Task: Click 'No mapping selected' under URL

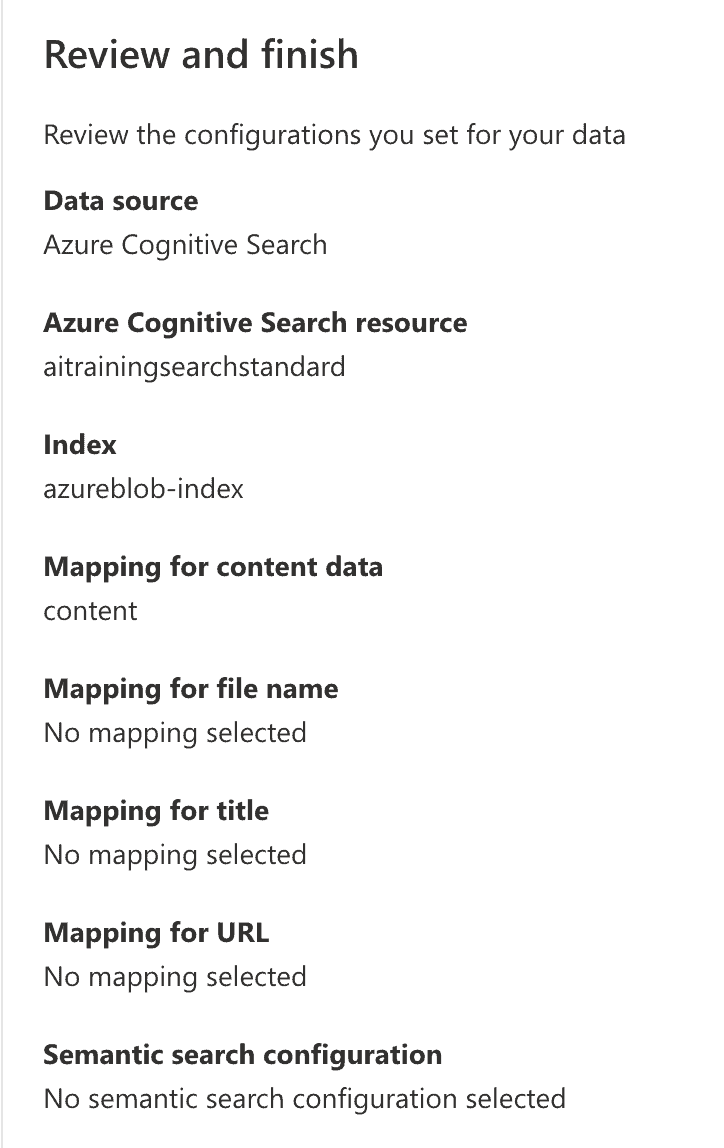Action: (x=175, y=977)
